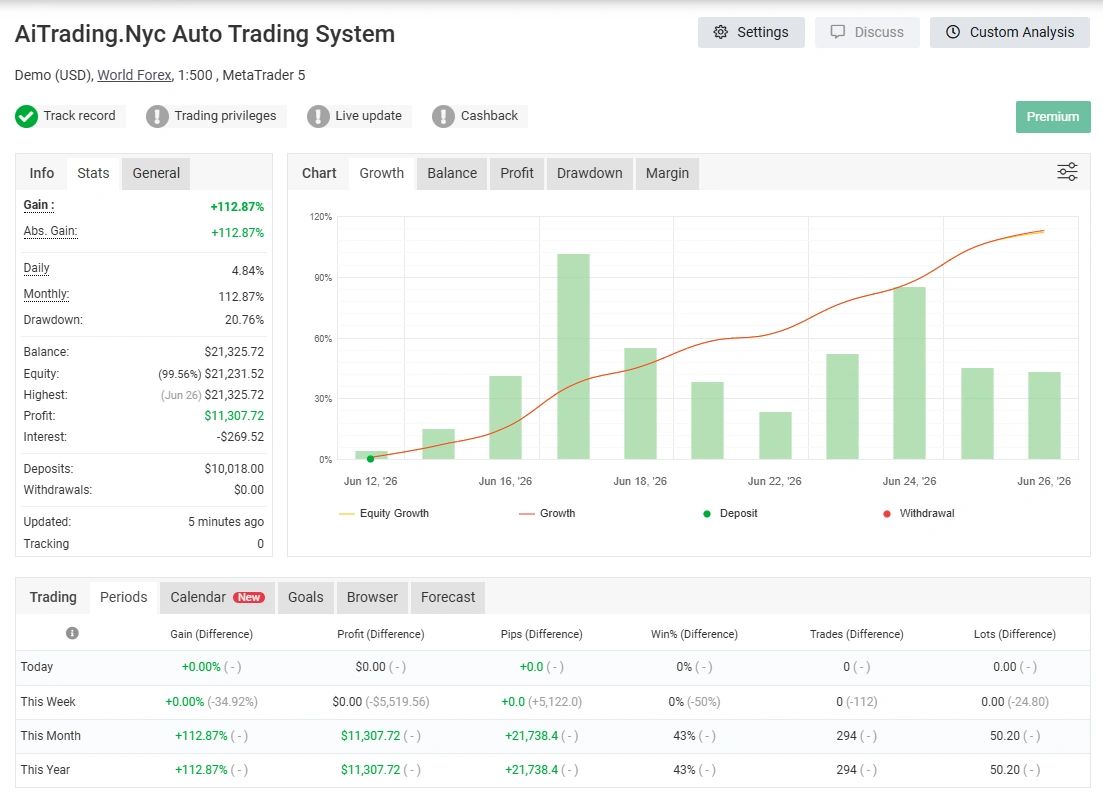The width and height of the screenshot is (1103, 802).
Task: Click the Live update exclamation icon
Action: (x=318, y=116)
